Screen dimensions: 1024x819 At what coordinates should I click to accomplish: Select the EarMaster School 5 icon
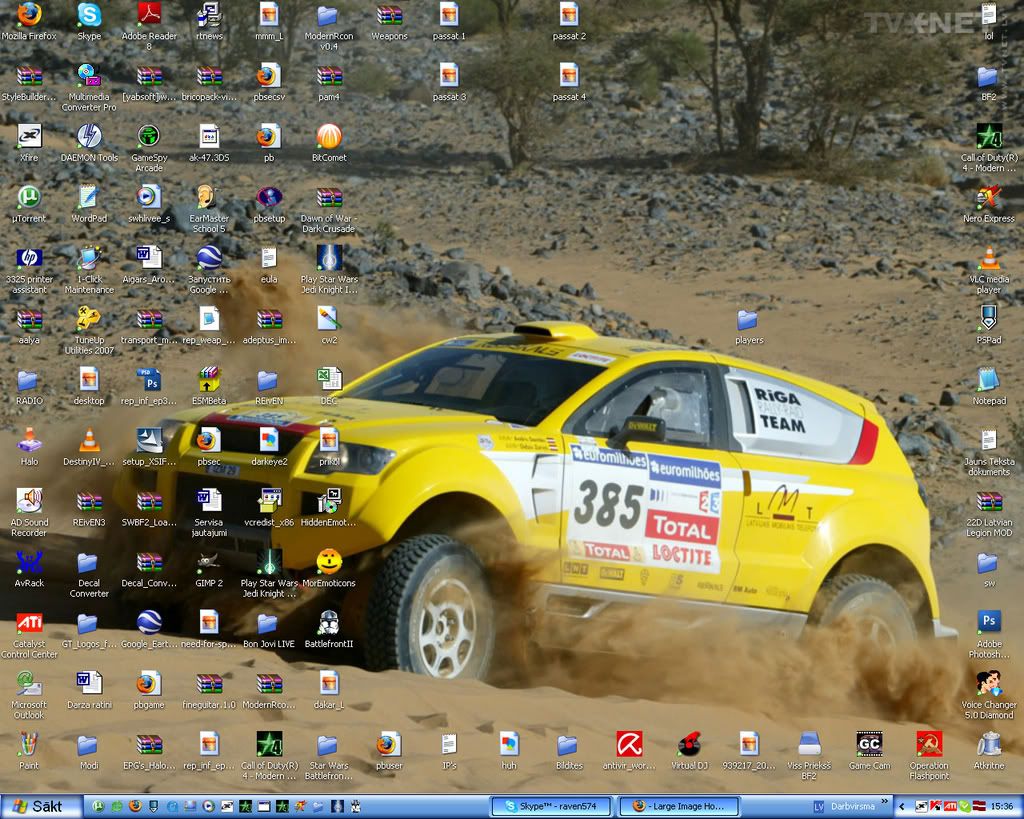point(209,208)
